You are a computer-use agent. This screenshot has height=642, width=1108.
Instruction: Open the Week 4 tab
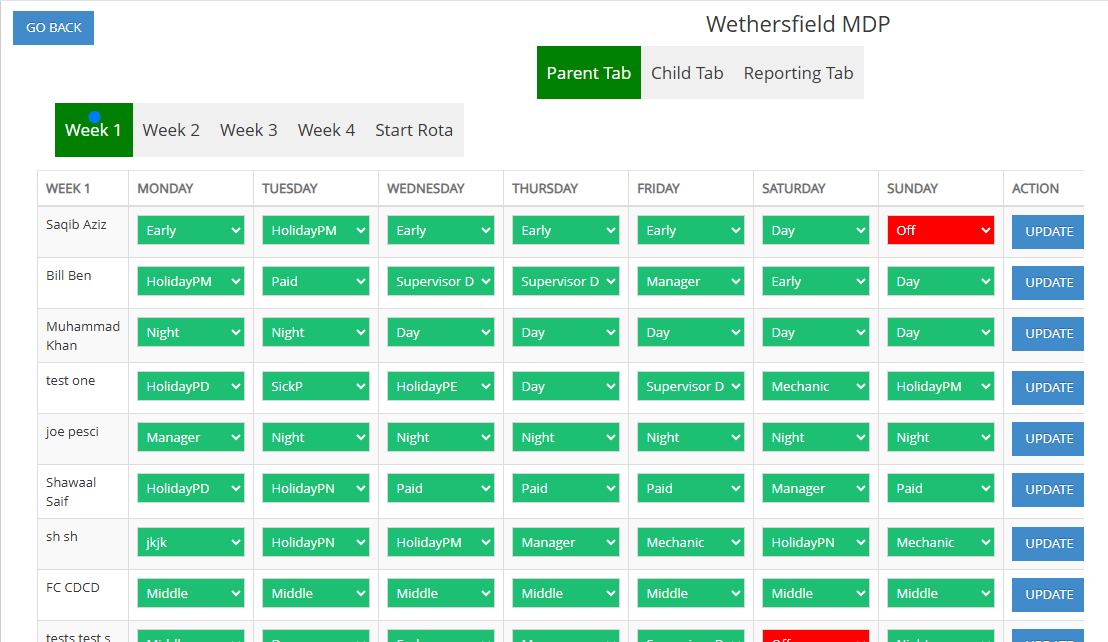(326, 130)
